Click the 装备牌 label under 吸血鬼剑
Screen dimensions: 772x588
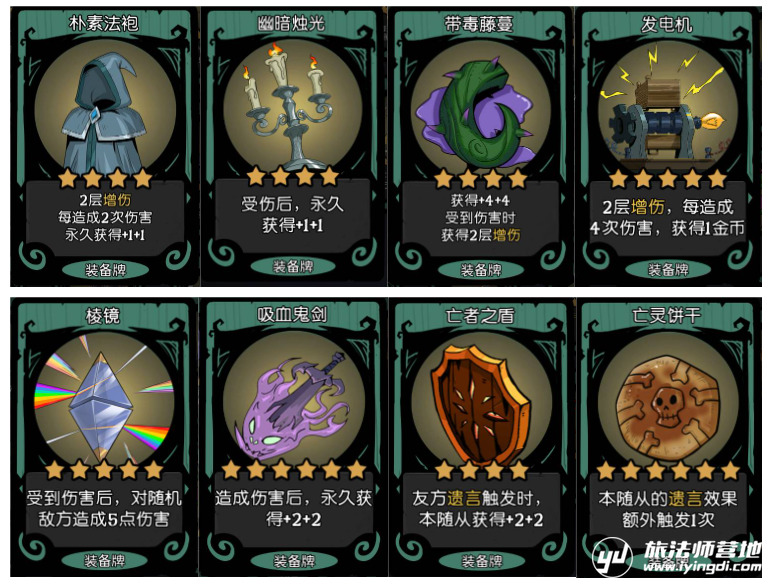click(x=294, y=560)
